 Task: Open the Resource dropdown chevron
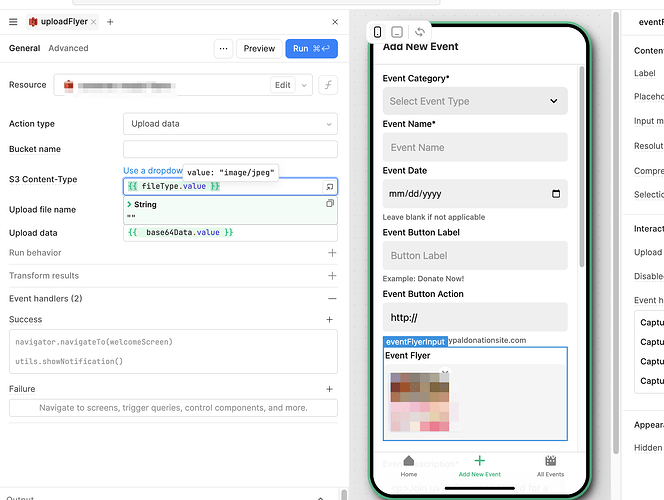304,85
